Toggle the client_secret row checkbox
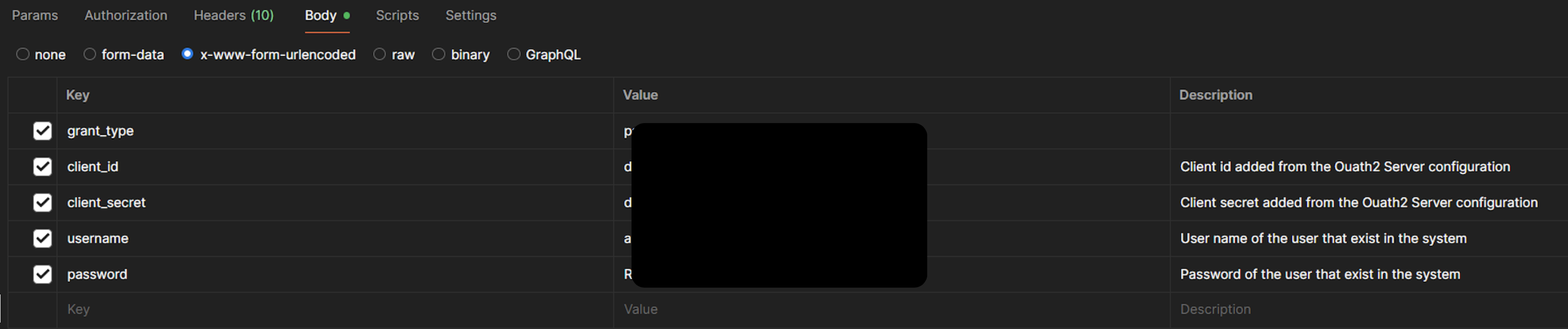The height and width of the screenshot is (329, 1568). 42,202
